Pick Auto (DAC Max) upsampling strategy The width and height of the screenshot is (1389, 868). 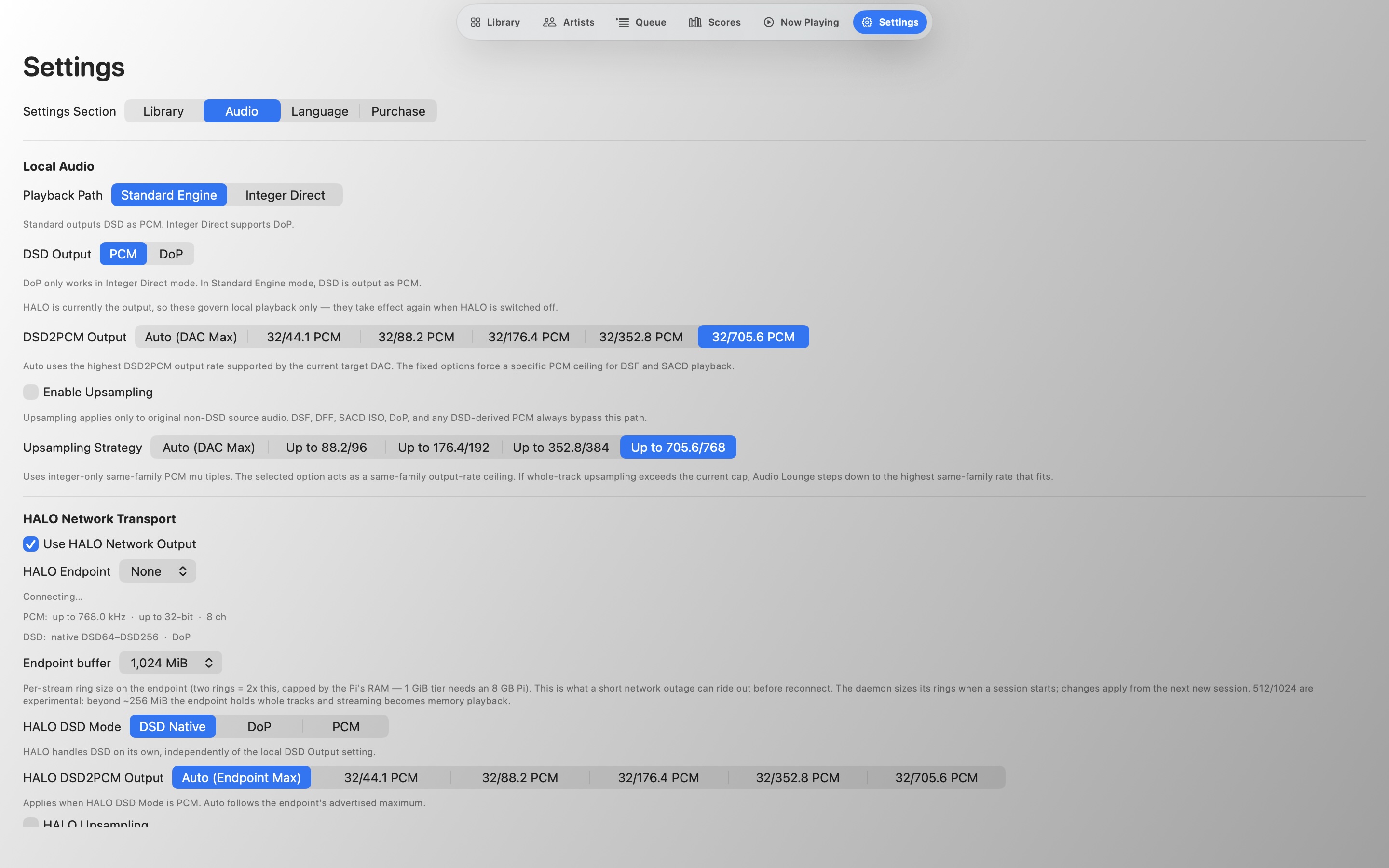[209, 447]
